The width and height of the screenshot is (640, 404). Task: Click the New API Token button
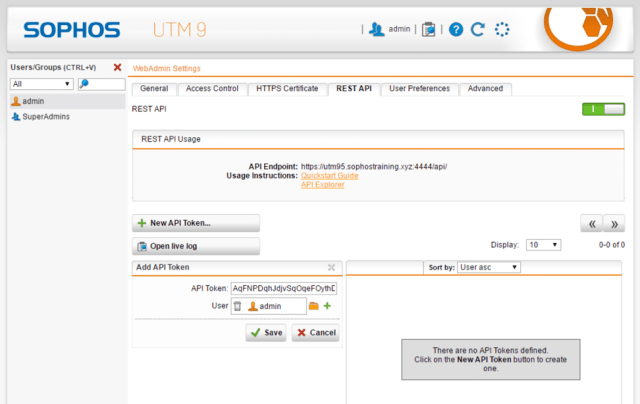coord(196,223)
